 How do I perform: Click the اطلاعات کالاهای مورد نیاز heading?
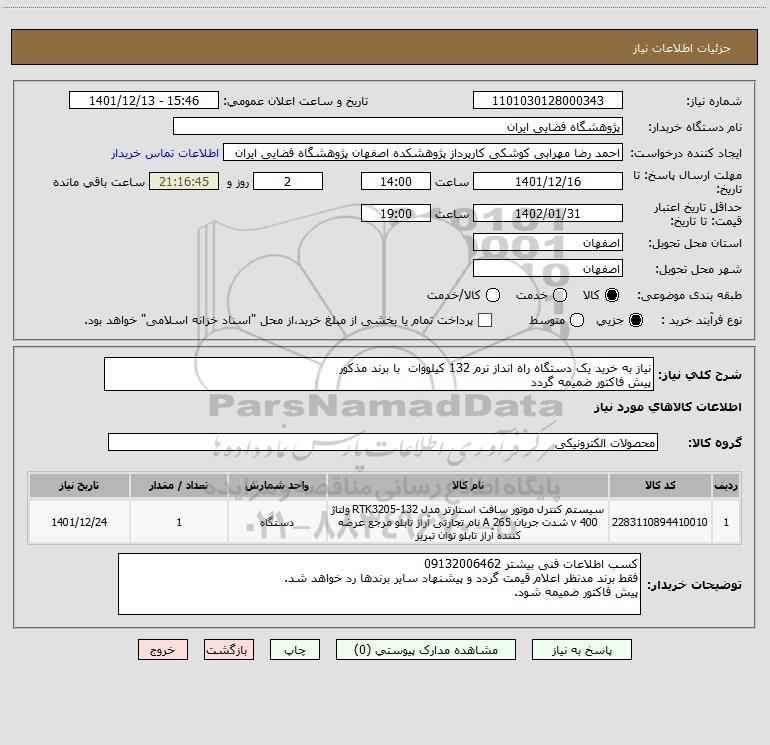tap(668, 407)
